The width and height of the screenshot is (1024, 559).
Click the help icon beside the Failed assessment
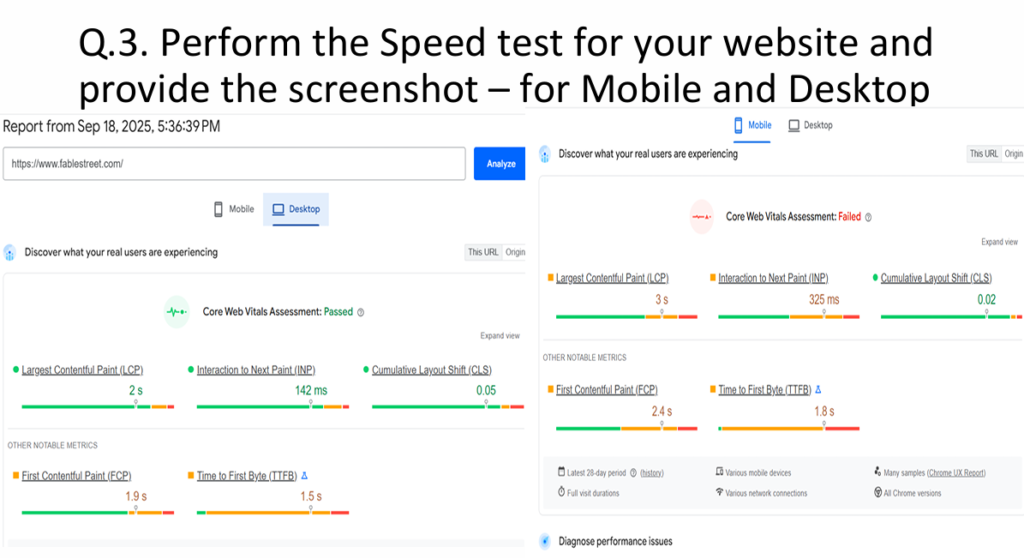[x=868, y=217]
